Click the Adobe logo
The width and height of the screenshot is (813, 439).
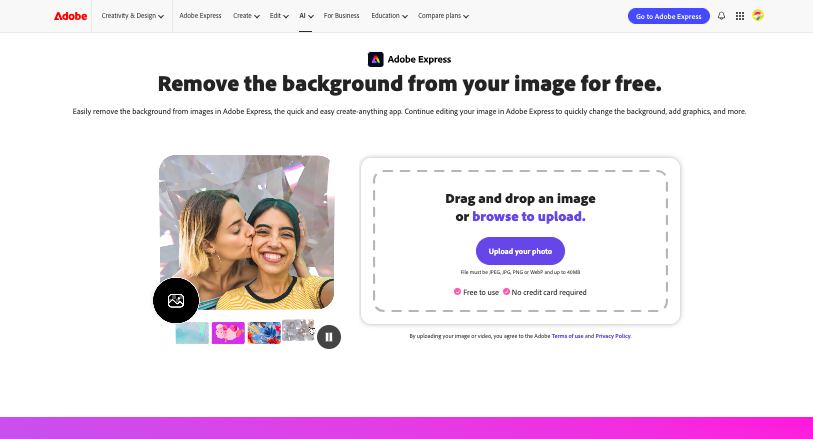point(71,16)
